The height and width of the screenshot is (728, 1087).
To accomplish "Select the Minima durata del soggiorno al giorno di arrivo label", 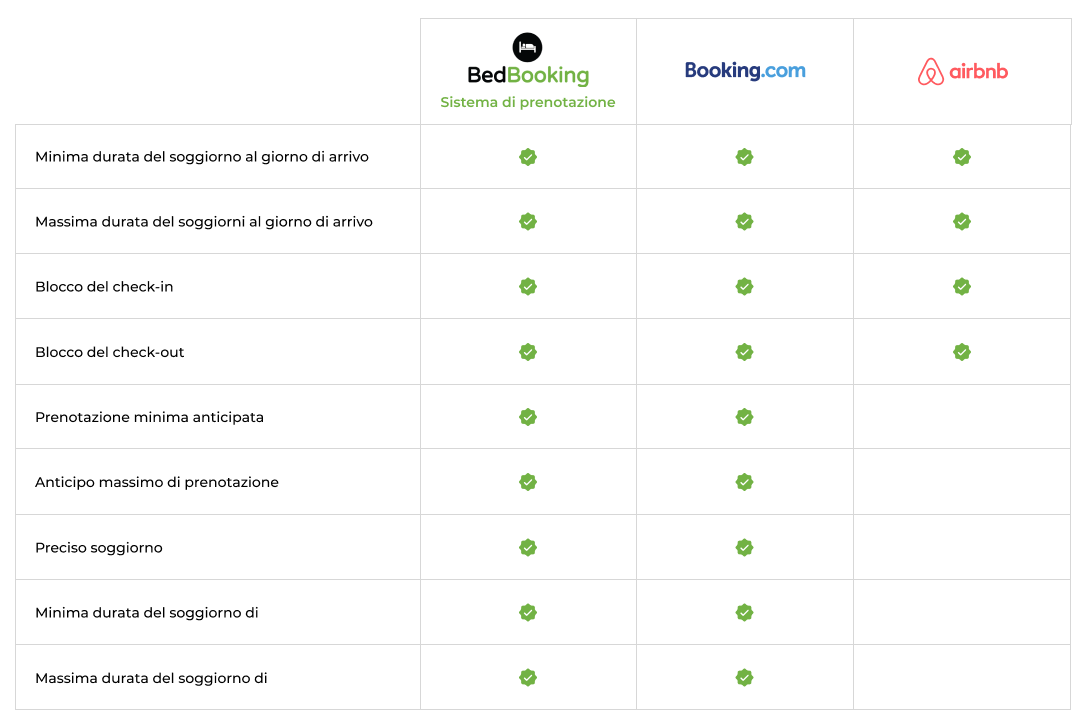I will click(202, 157).
